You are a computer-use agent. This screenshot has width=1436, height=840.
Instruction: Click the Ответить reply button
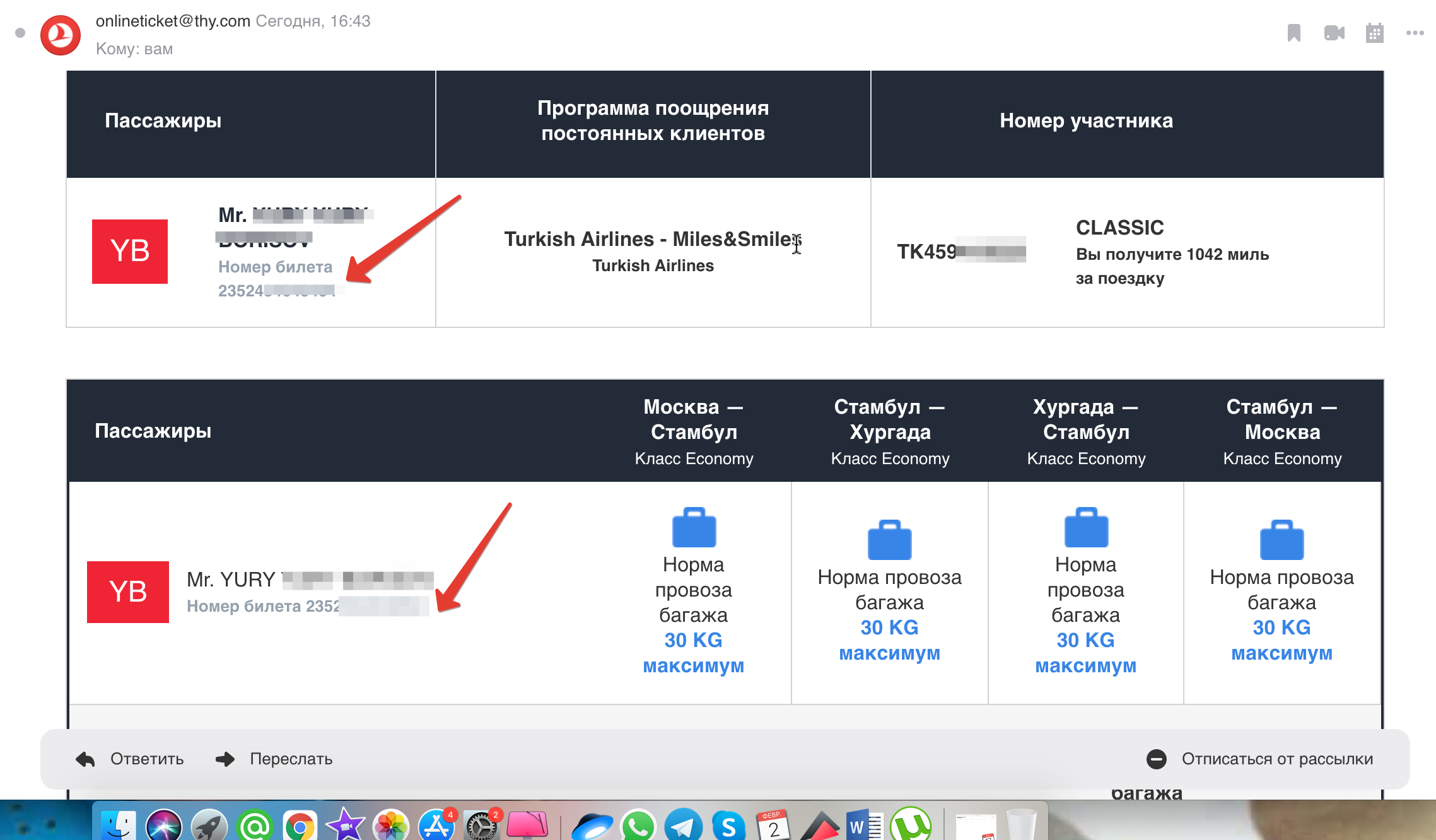pos(130,759)
